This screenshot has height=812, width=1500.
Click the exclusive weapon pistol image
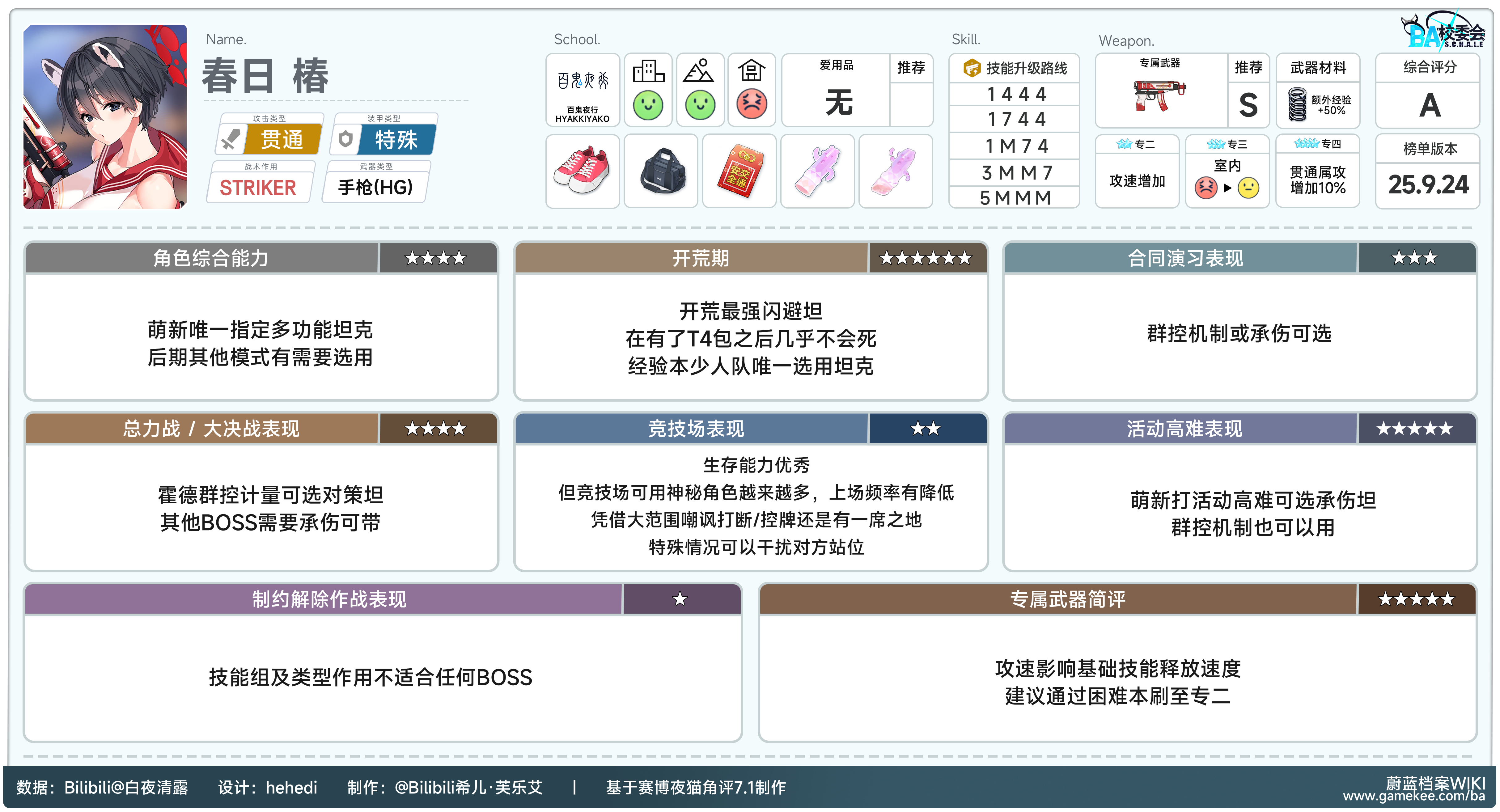click(1159, 96)
